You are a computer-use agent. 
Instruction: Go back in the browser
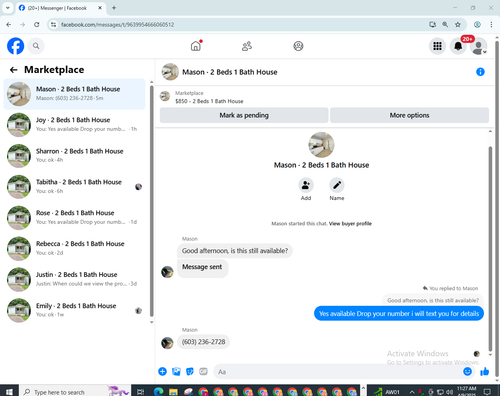click(x=9, y=24)
